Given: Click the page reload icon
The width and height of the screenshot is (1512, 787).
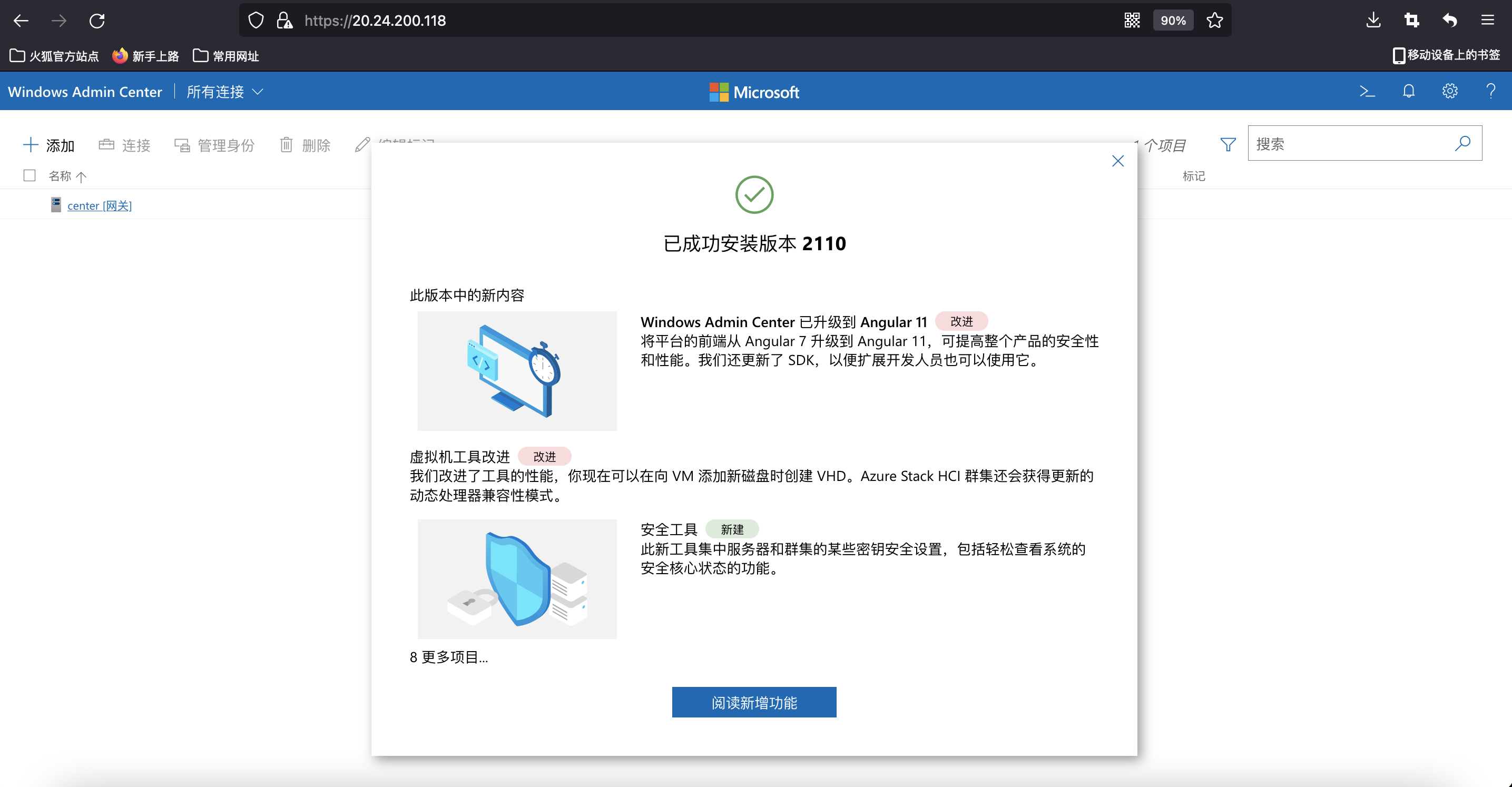Looking at the screenshot, I should pos(96,20).
